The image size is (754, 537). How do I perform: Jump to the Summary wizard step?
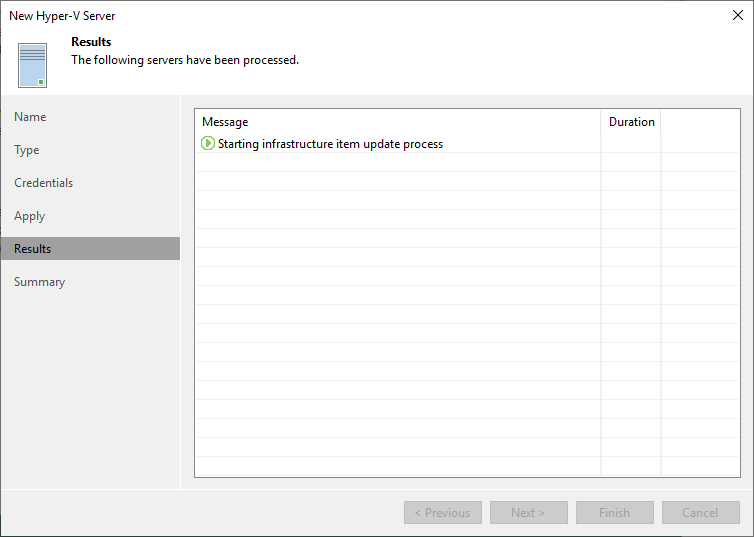(39, 282)
